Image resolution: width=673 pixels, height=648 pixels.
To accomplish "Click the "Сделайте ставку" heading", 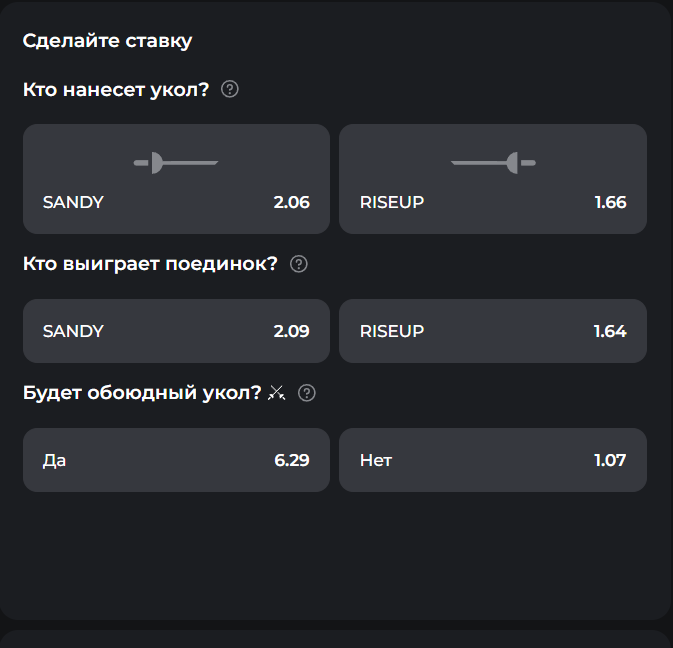I will pyautogui.click(x=107, y=41).
